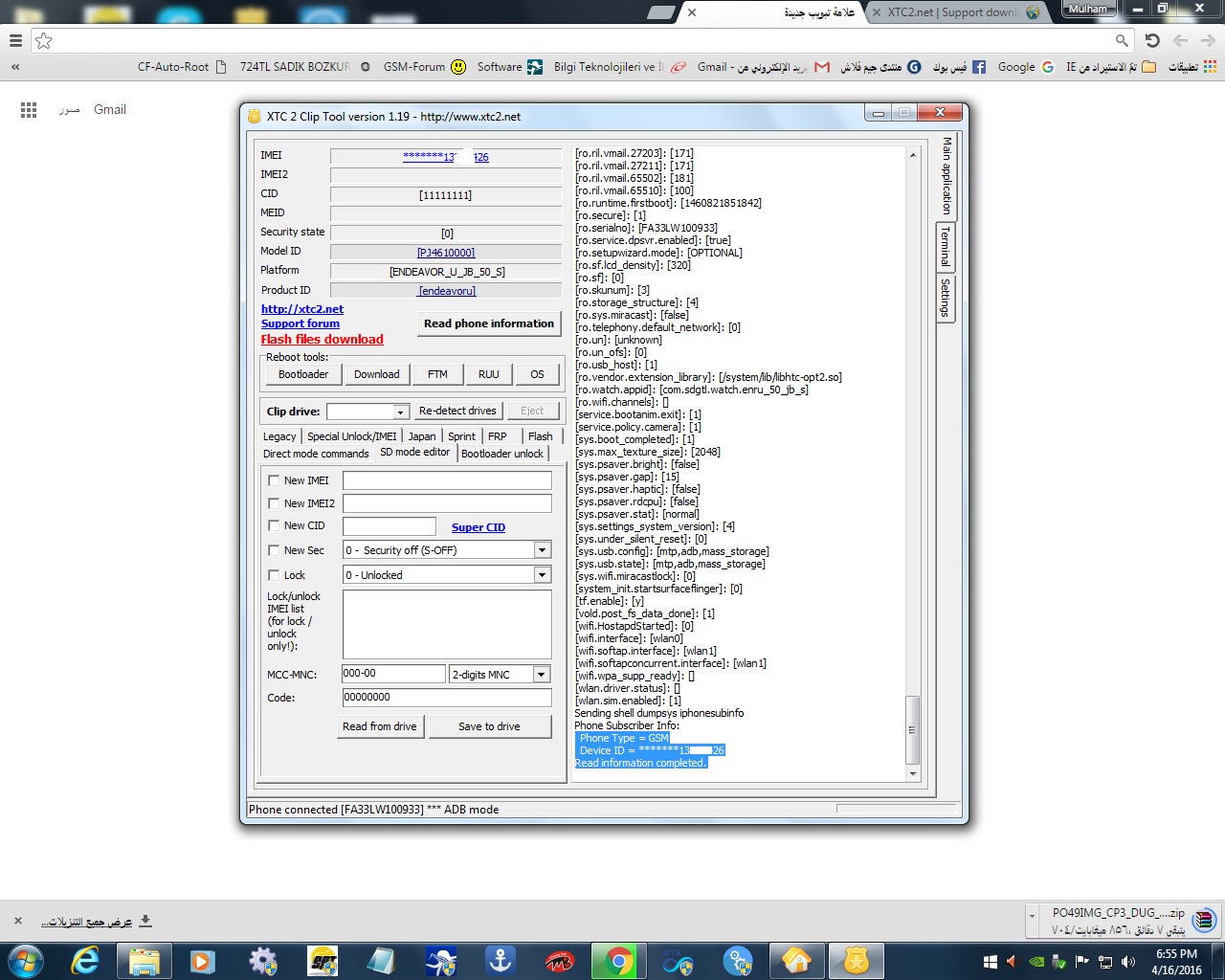Viewport: 1225px width, 980px height.
Task: Close the XTC2.net Support download tab
Action: (x=877, y=12)
